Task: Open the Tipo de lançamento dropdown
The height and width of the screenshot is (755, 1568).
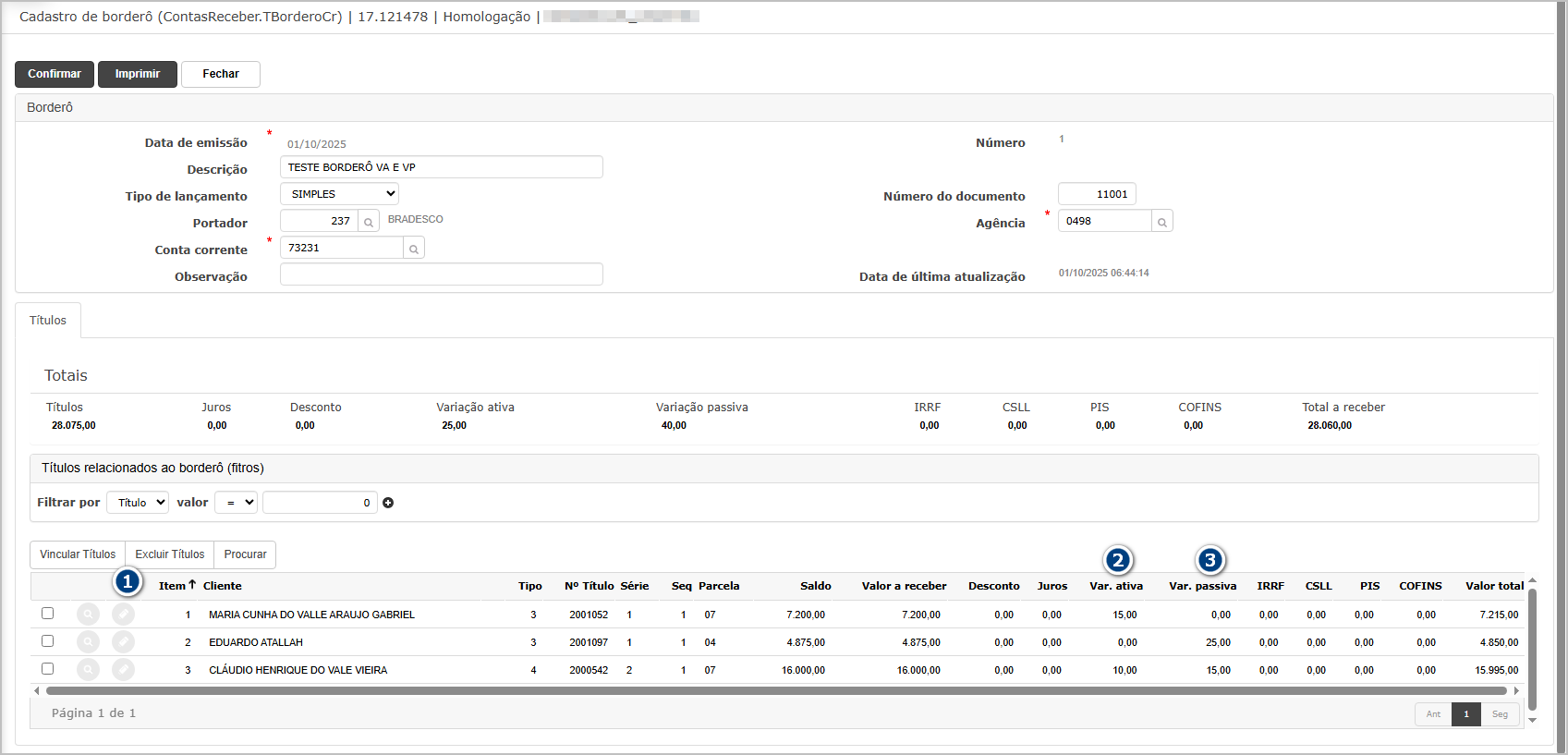Action: 339,194
